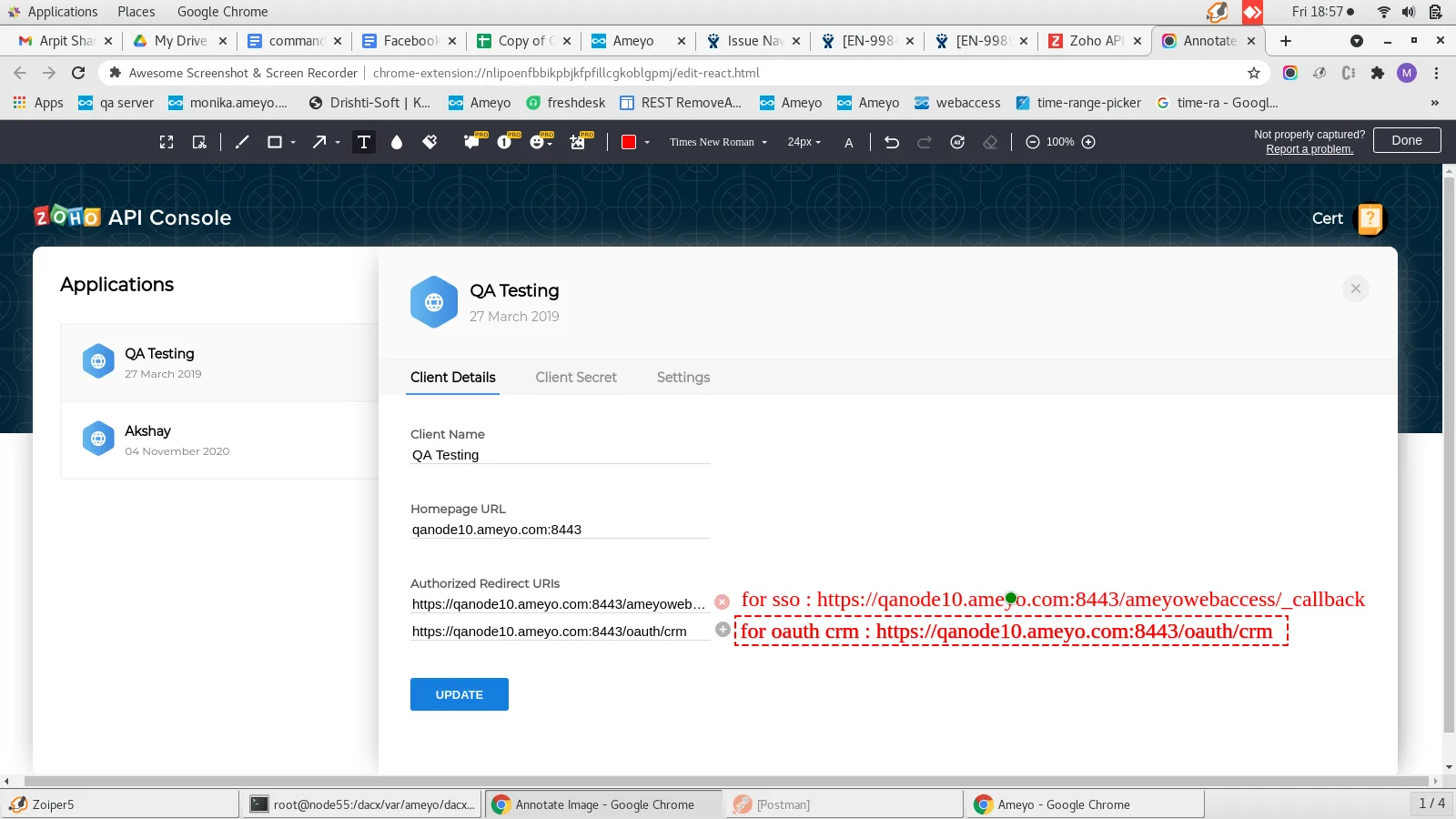Edit the Homepage URL field
1456x819 pixels.
pos(560,529)
